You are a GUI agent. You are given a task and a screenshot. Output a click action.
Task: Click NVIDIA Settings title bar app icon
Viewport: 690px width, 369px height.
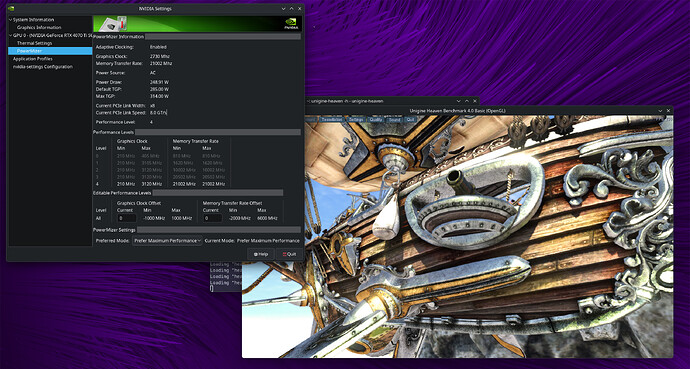coord(11,8)
